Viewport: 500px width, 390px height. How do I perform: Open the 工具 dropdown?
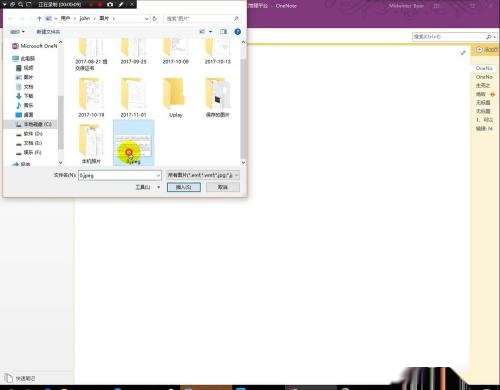(x=148, y=187)
